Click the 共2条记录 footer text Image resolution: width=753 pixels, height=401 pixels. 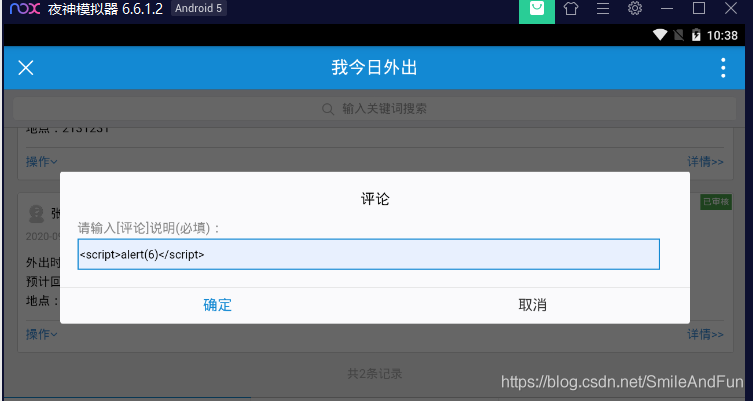[375, 374]
